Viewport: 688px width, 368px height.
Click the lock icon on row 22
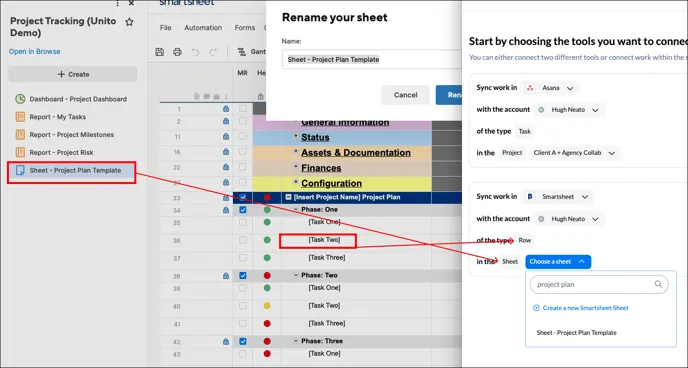(226, 167)
